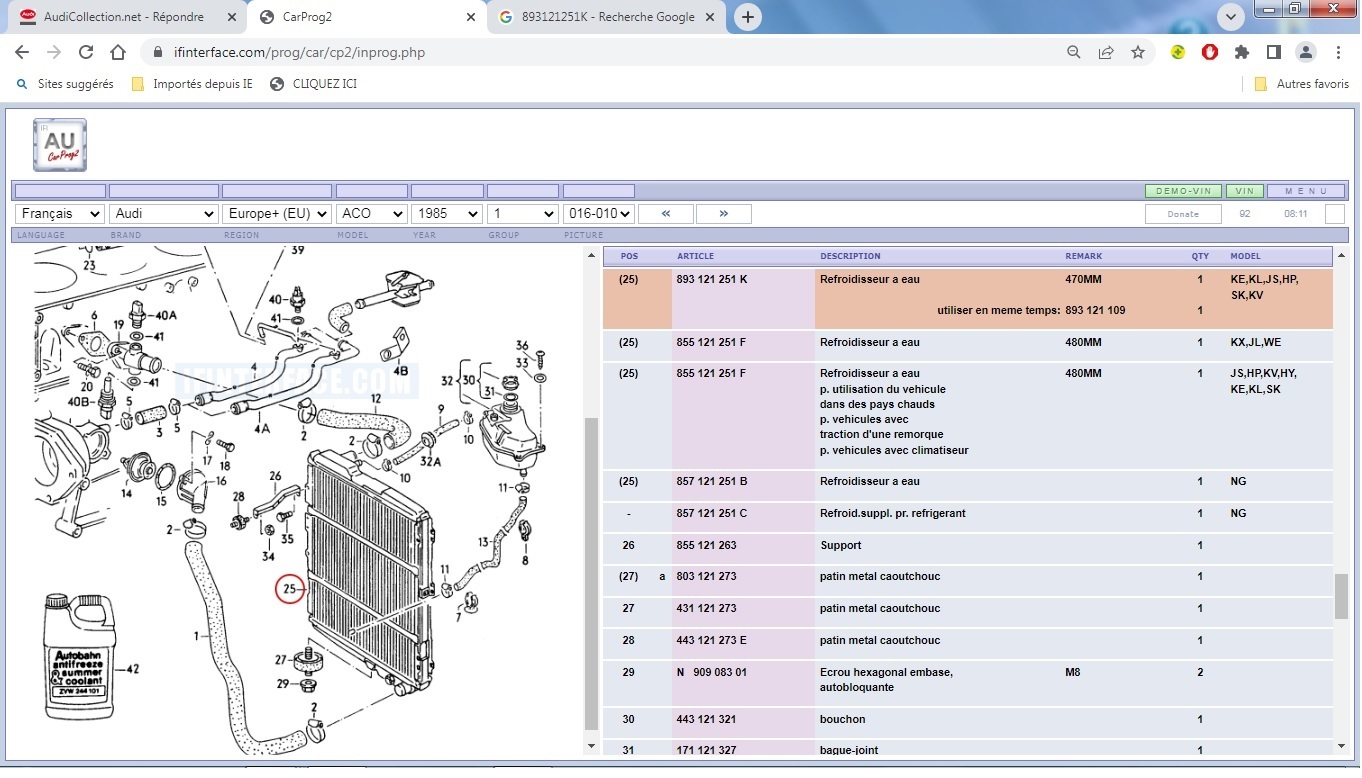Switch to the AudiCollection.net tab
The image size is (1362, 778).
click(123, 17)
